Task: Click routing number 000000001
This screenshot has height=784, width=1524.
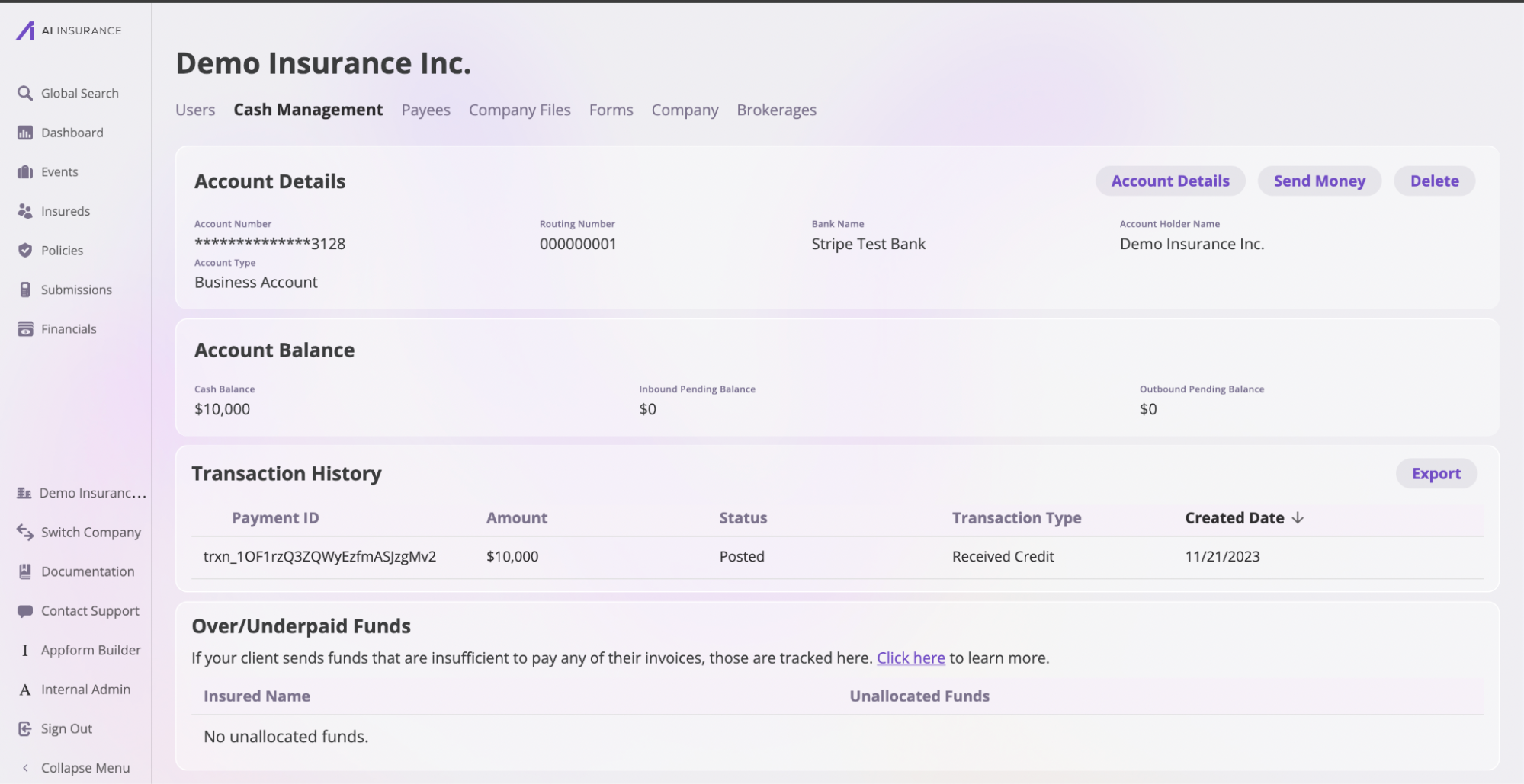Action: tap(578, 244)
